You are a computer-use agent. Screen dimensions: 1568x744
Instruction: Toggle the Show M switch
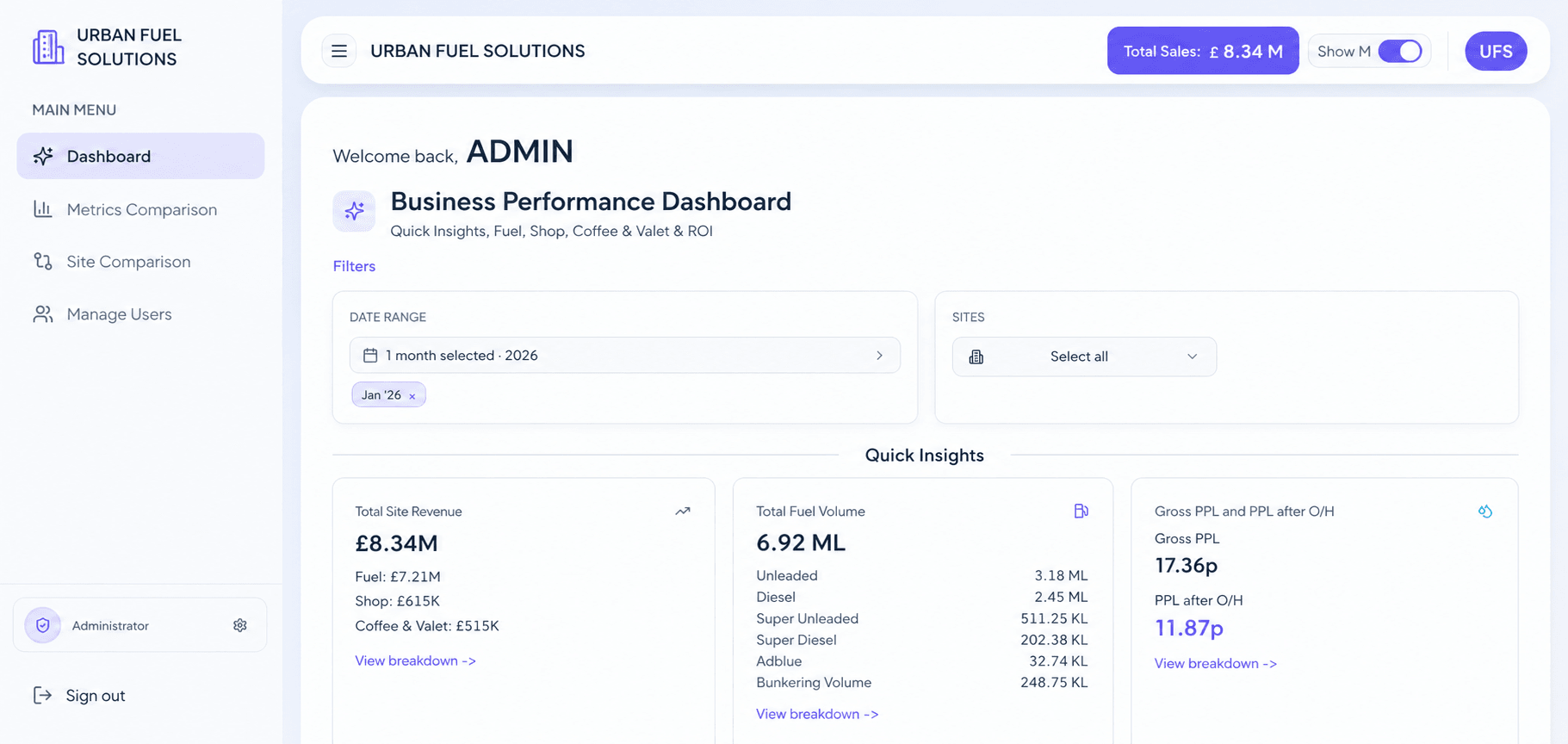(x=1400, y=51)
